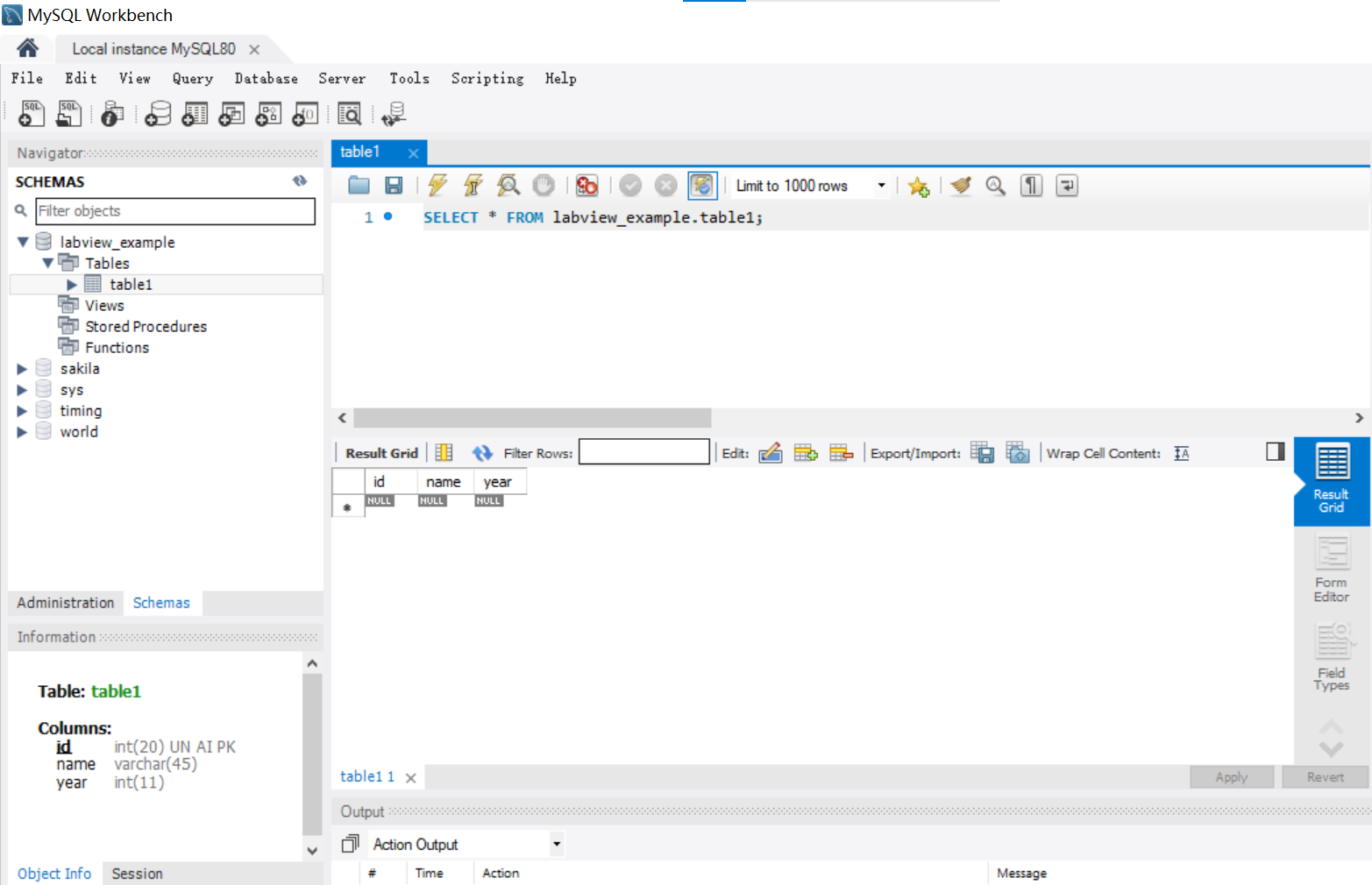Click the Create New Table icon
Viewport: 1372px width, 885px height.
[x=194, y=113]
